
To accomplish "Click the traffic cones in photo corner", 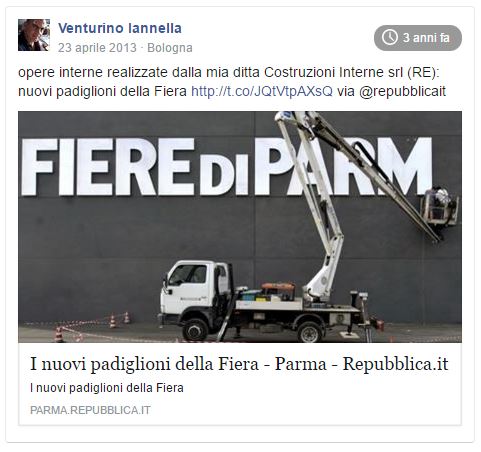I will pyautogui.click(x=92, y=327).
